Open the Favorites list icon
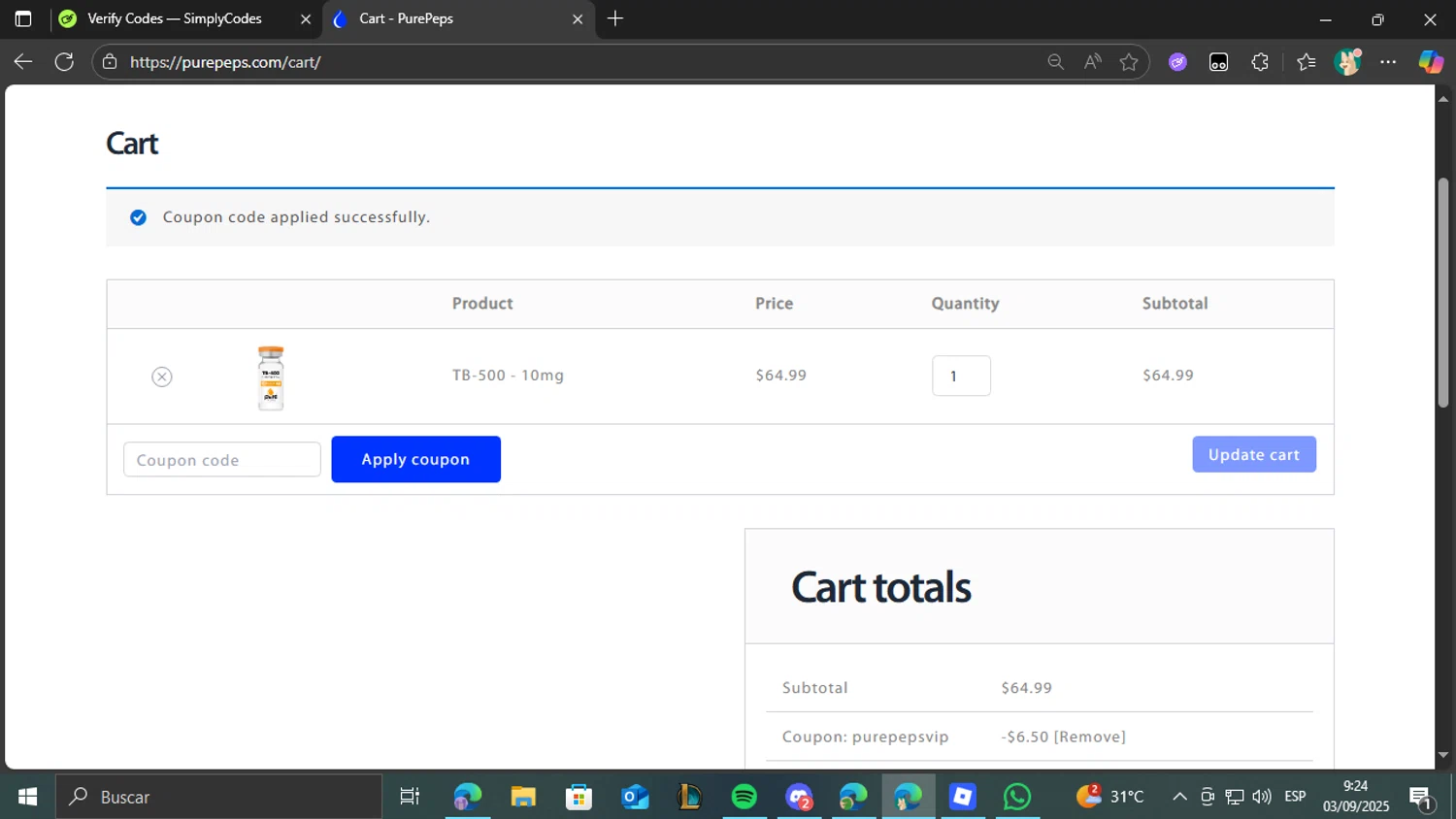This screenshot has height=819, width=1456. point(1307,62)
